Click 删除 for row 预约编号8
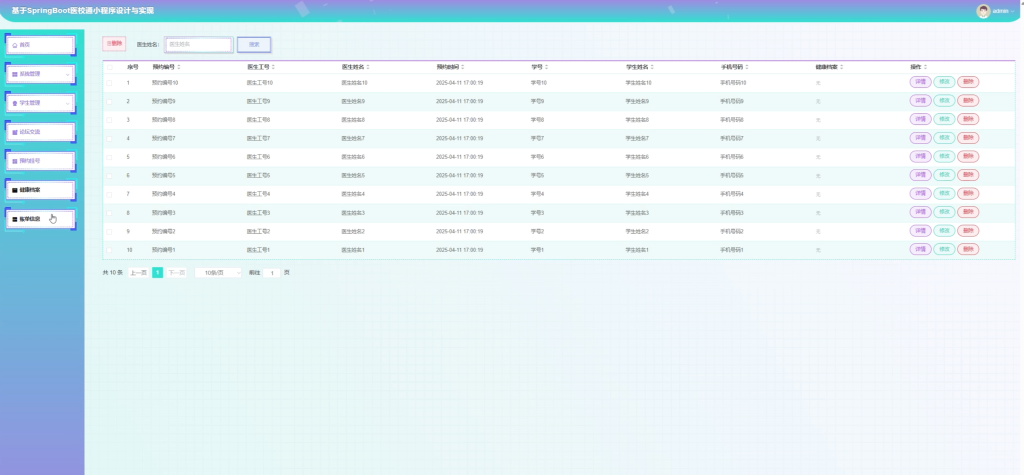This screenshot has width=1024, height=475. 968,119
